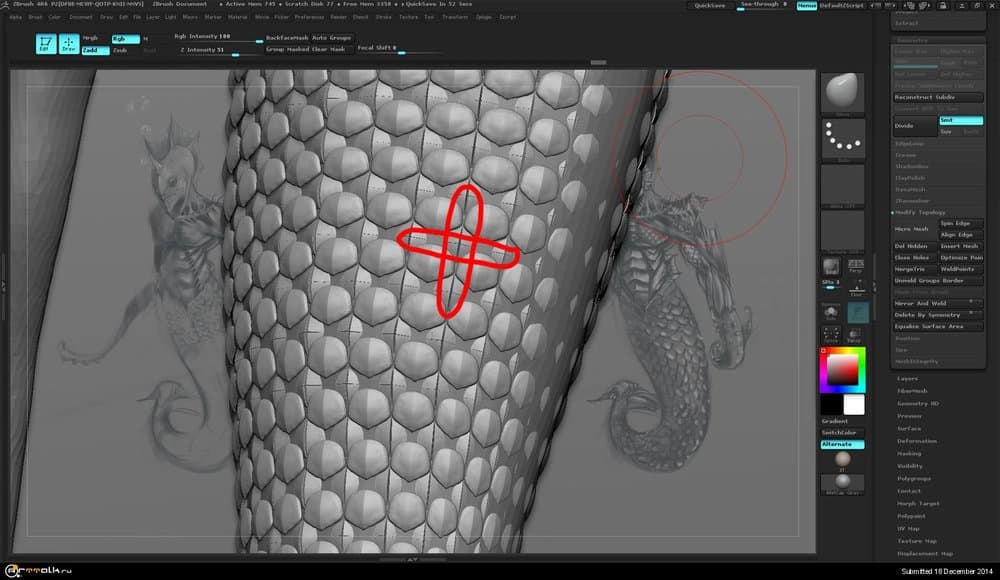Toggle the Rgb paint mode
The image size is (1000, 580).
pos(125,39)
